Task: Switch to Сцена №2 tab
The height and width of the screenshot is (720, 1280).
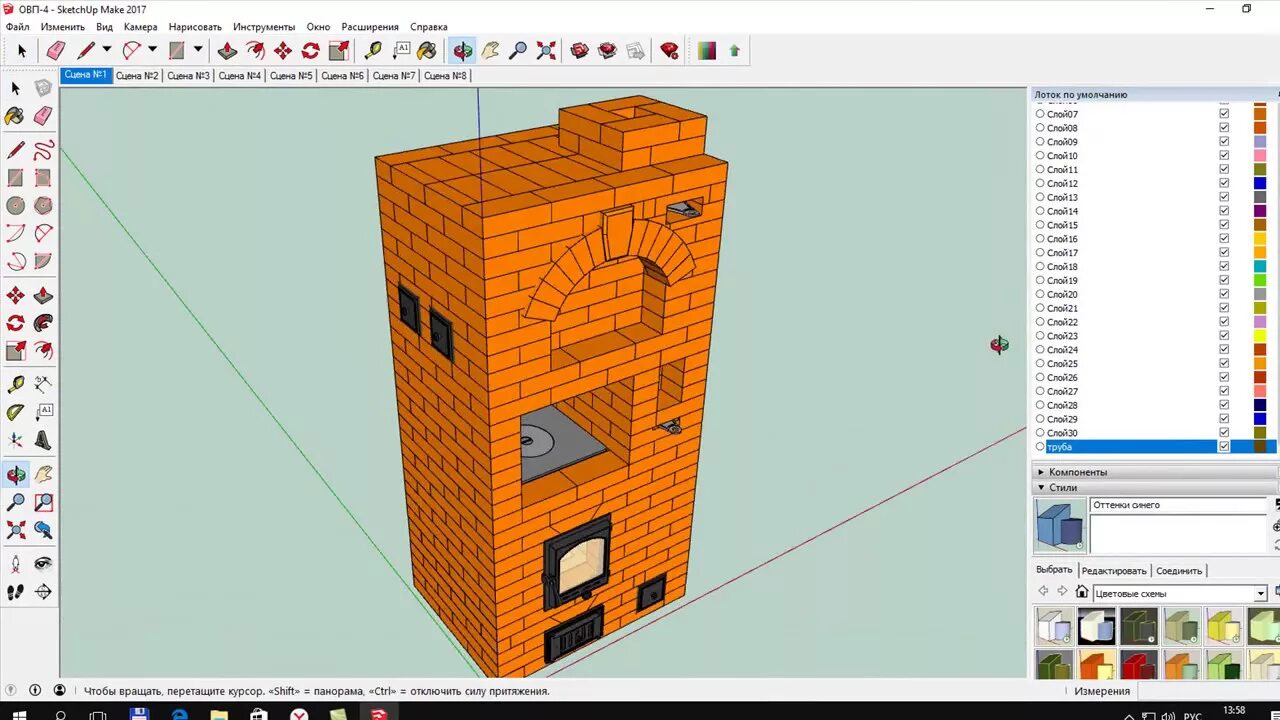Action: pos(137,76)
